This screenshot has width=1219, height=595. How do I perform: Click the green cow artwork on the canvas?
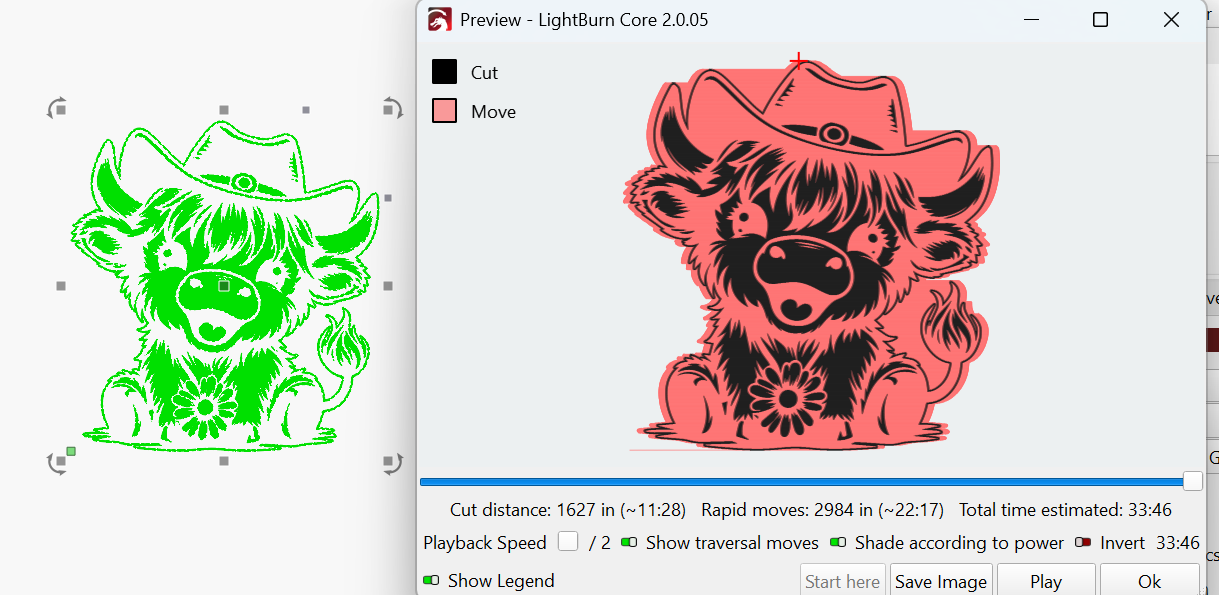coord(224,285)
